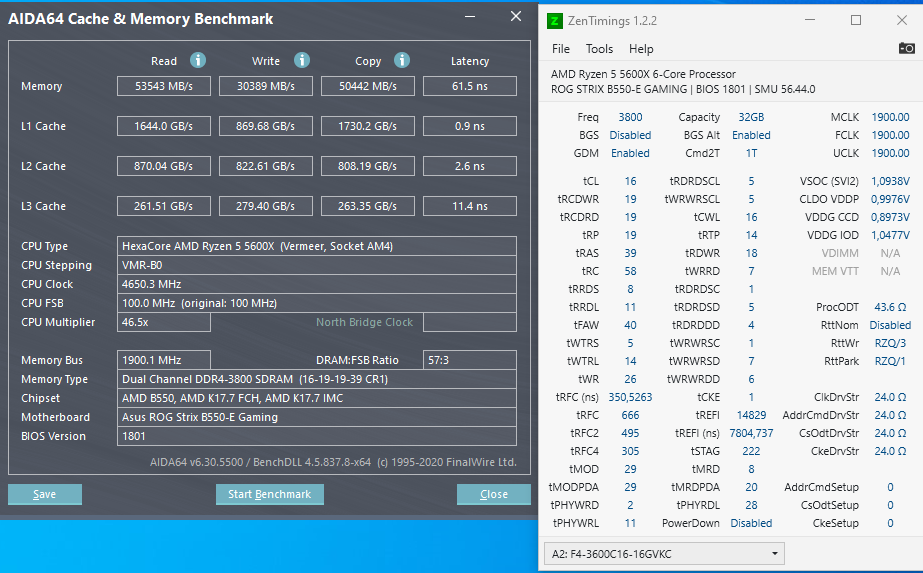Screen dimensions: 923x573
Task: Click the CPU FSB field 100.0 MHz
Action: coord(317,303)
